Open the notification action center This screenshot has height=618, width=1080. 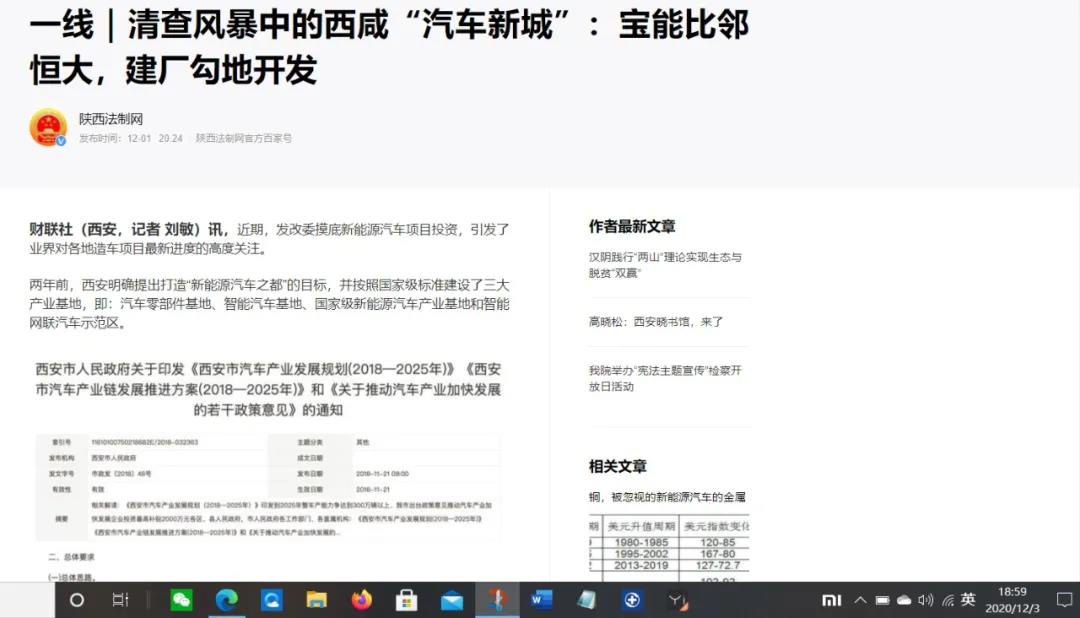click(1064, 600)
